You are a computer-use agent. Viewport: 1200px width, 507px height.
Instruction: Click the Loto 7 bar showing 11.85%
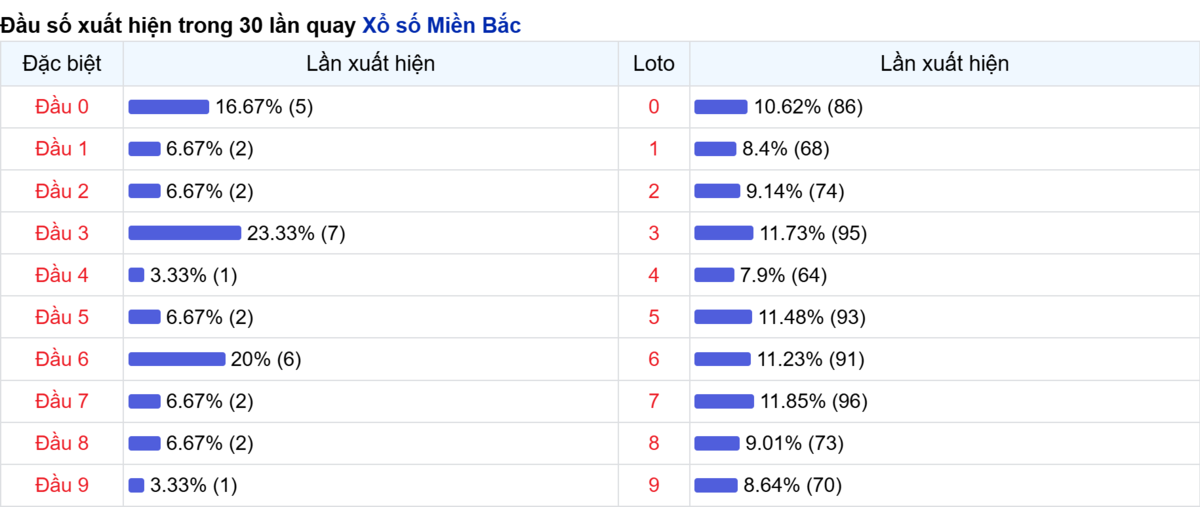724,401
